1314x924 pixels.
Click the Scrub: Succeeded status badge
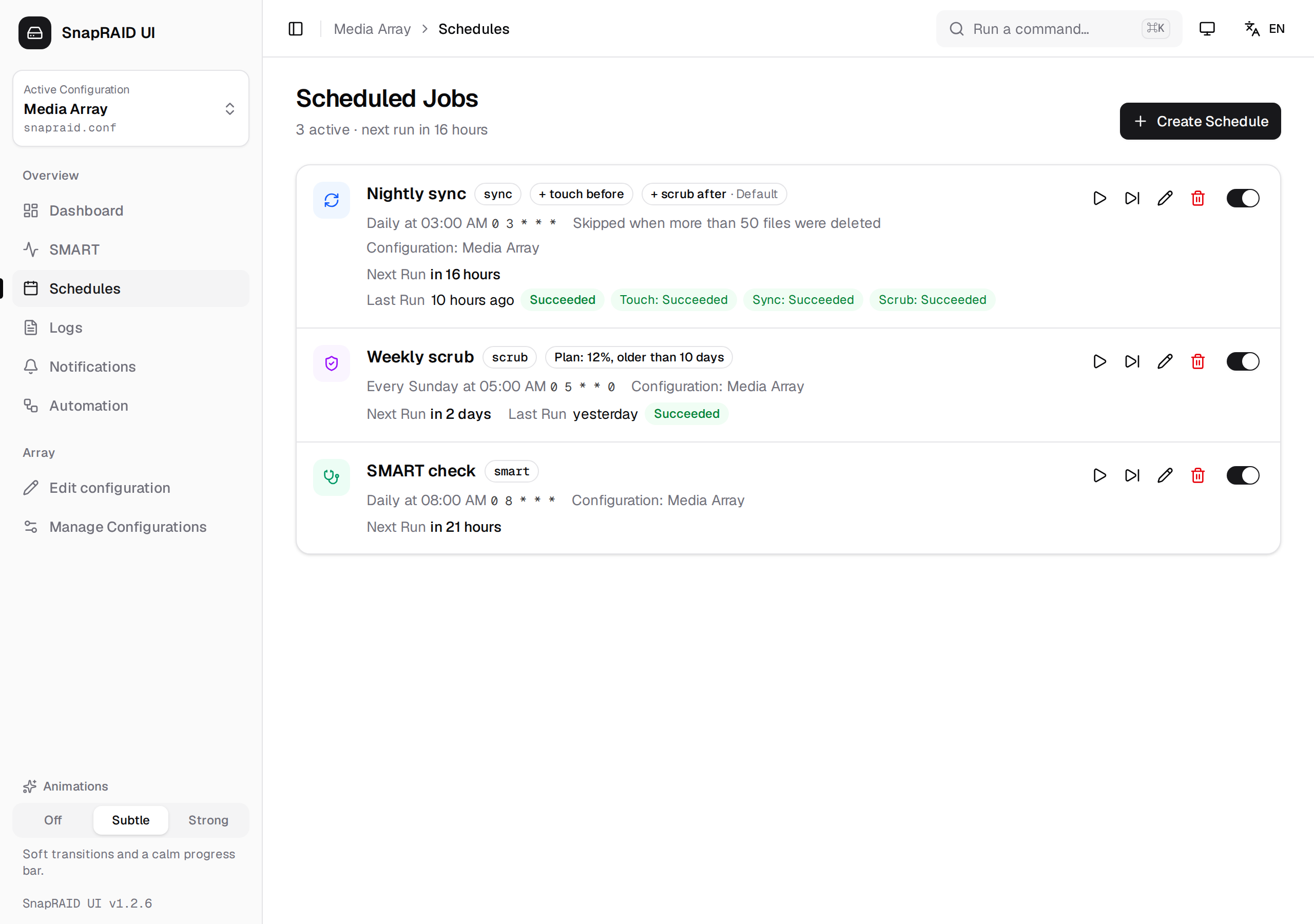click(x=932, y=299)
